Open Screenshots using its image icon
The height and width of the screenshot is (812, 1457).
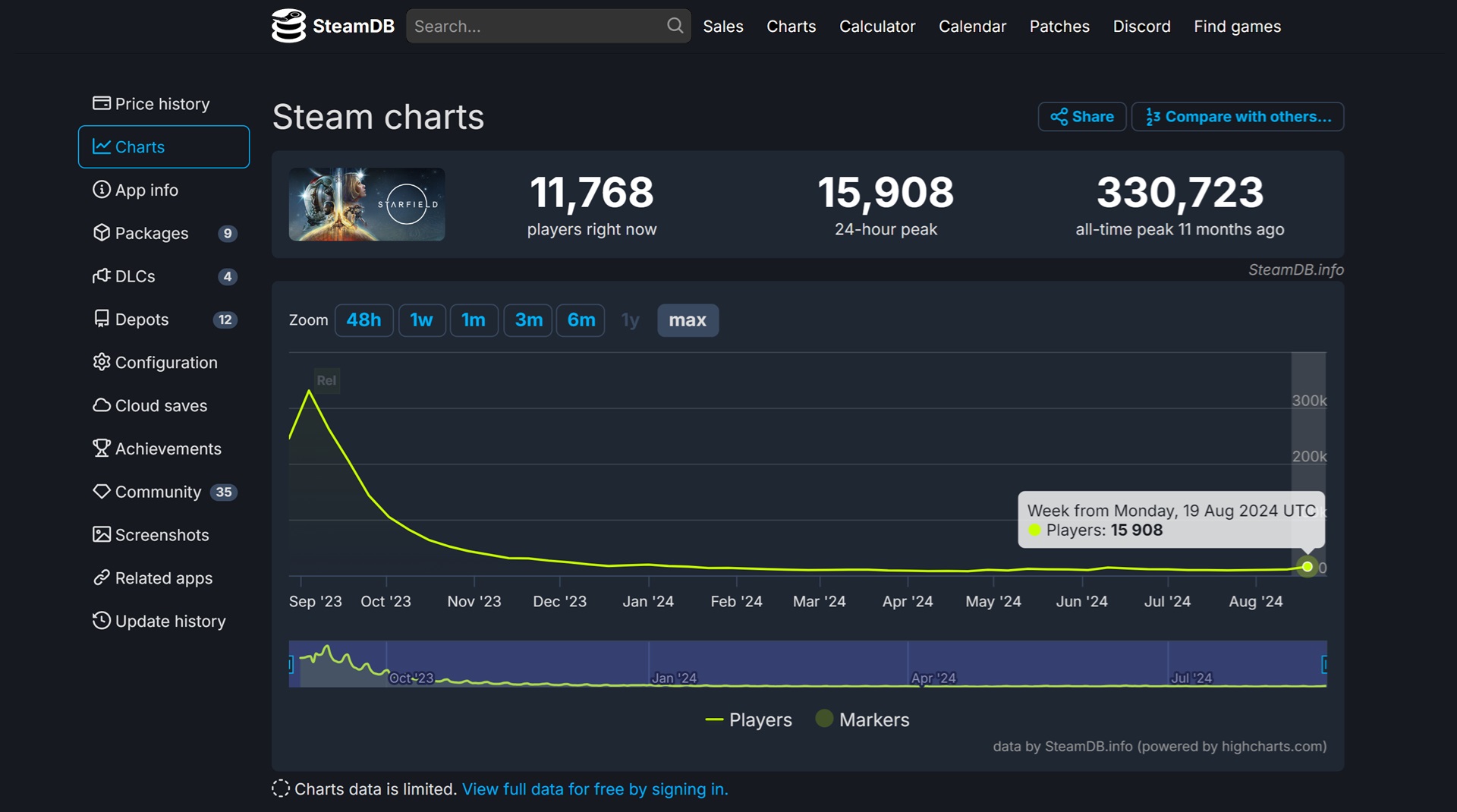(x=102, y=535)
